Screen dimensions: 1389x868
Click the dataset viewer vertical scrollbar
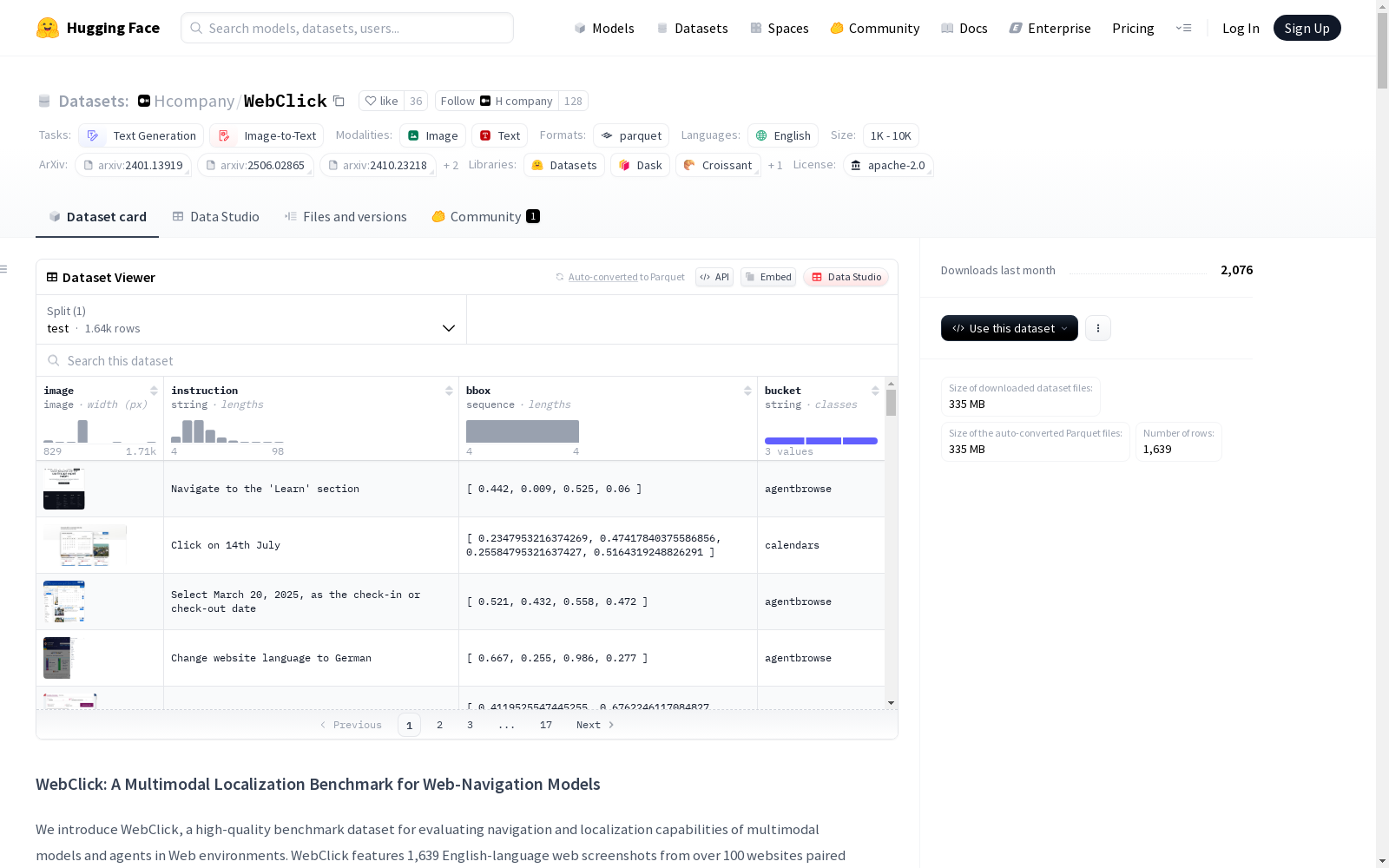[x=891, y=404]
